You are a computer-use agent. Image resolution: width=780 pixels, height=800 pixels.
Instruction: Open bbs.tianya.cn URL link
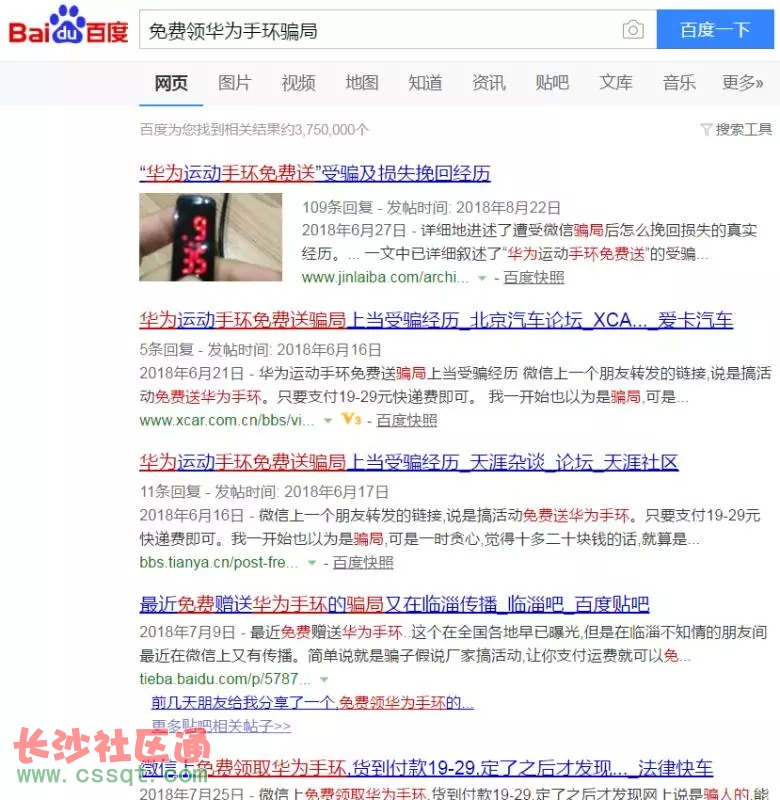click(218, 563)
